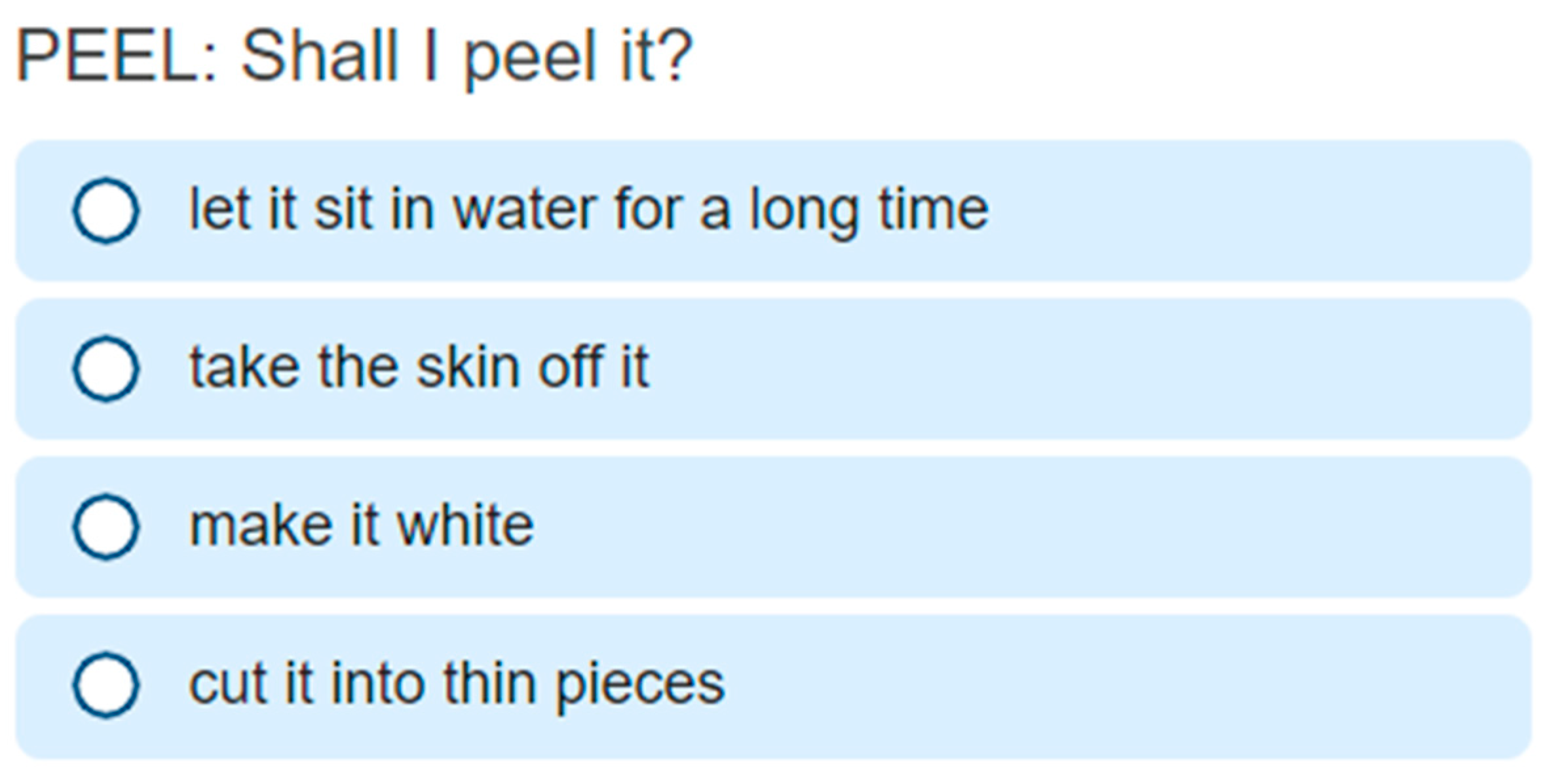Image resolution: width=1556 pixels, height=784 pixels.
Task: Click the word "white" in the third option
Action: [x=465, y=526]
